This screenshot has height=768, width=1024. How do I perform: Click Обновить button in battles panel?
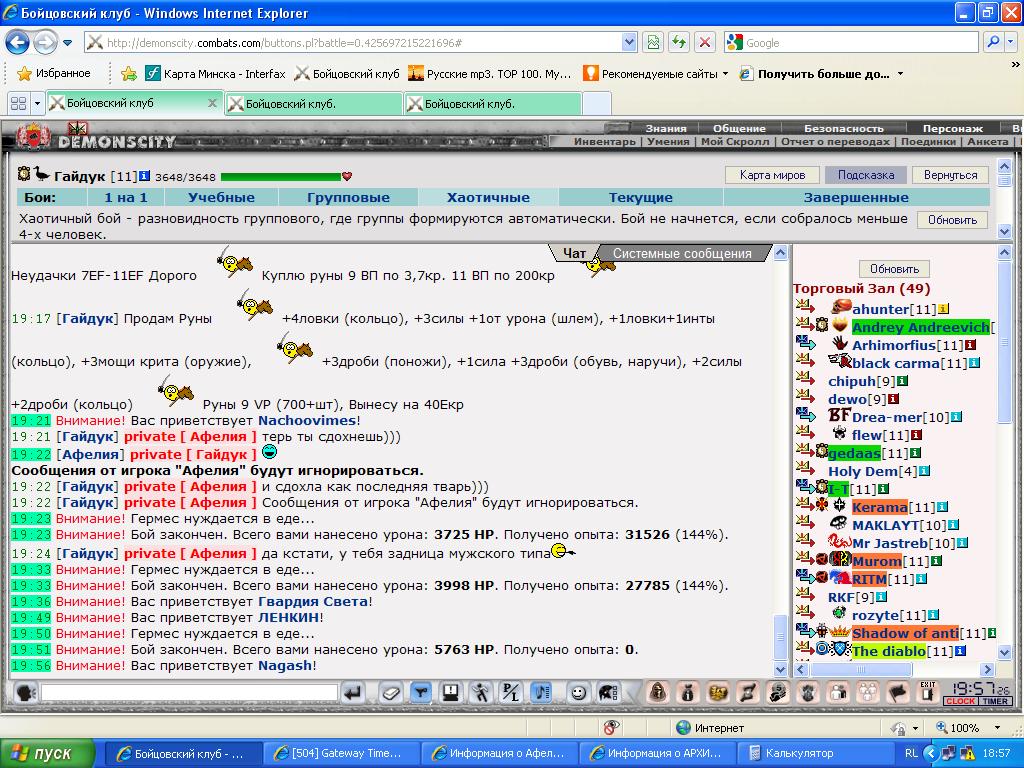click(952, 220)
